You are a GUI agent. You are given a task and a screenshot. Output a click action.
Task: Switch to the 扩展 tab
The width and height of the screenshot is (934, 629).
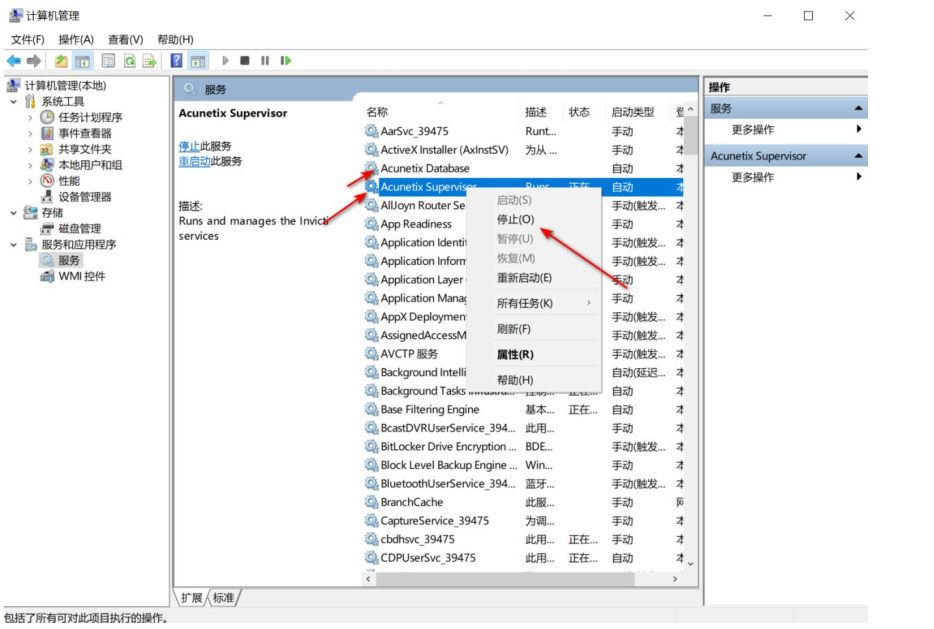coord(192,598)
